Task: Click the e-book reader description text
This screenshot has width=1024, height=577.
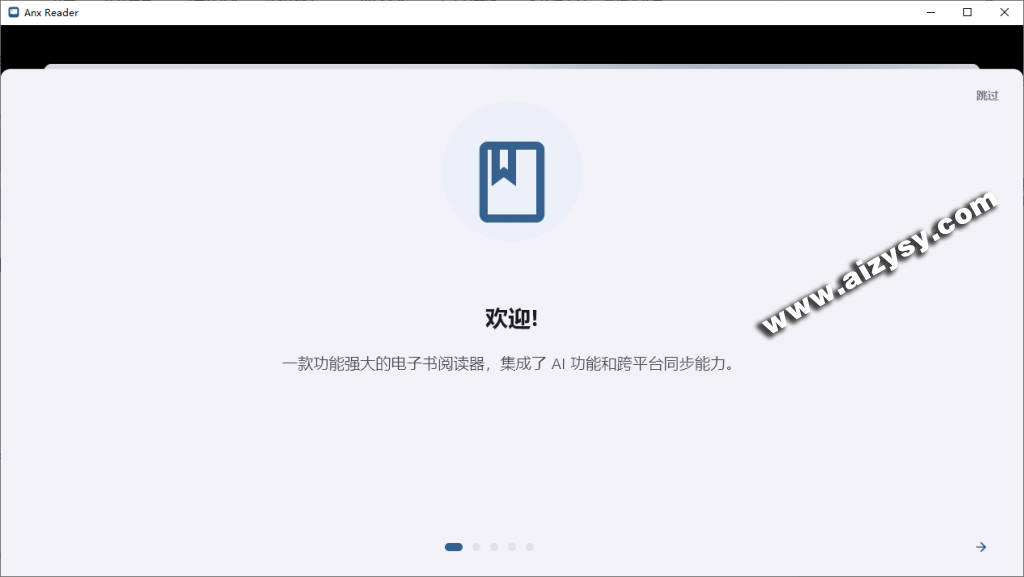Action: (x=511, y=364)
